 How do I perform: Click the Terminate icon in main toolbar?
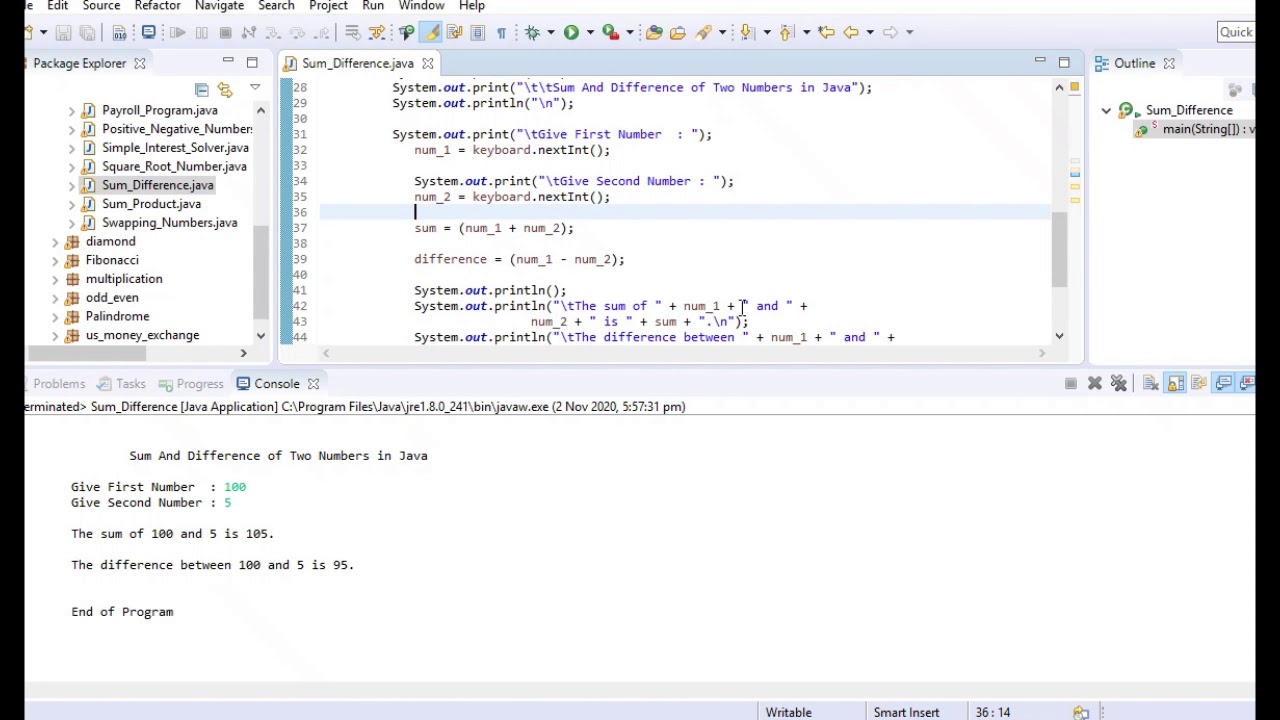[225, 33]
